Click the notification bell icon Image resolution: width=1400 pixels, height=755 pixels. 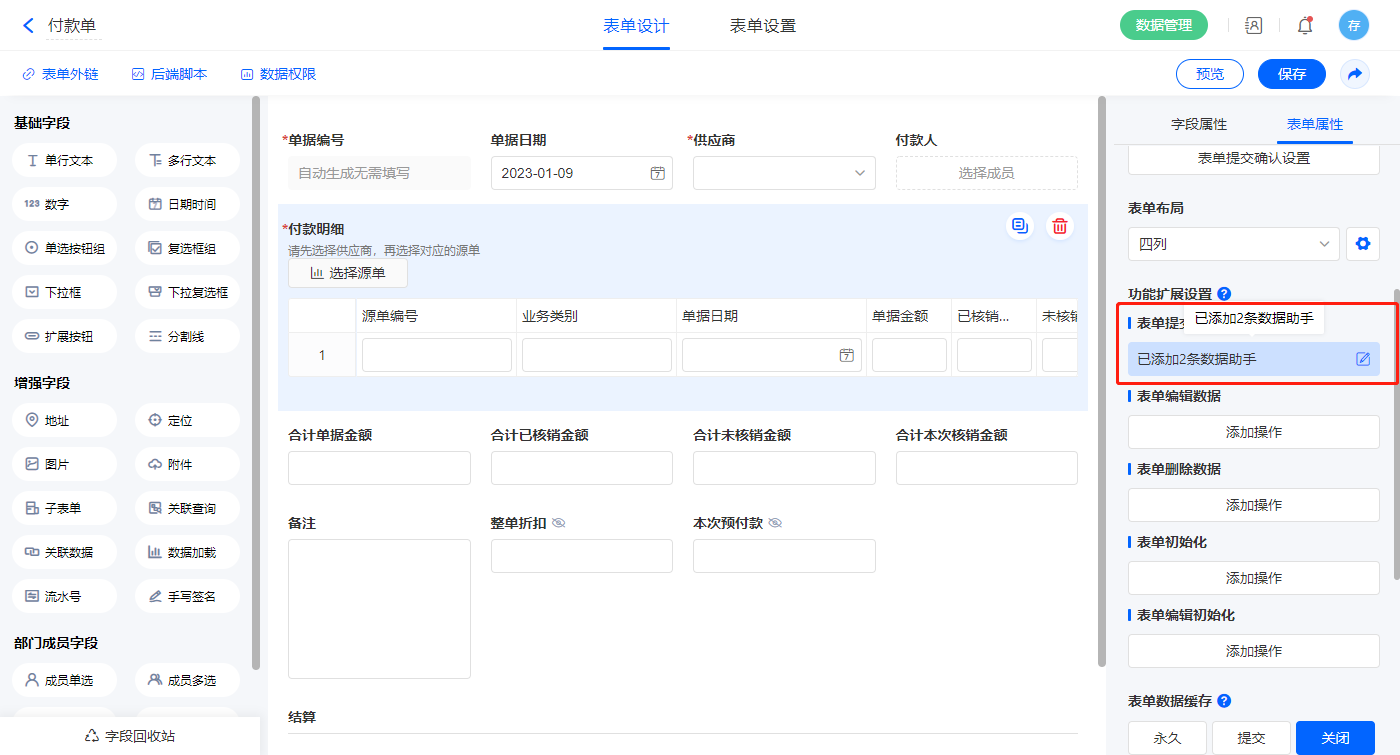(x=1304, y=26)
